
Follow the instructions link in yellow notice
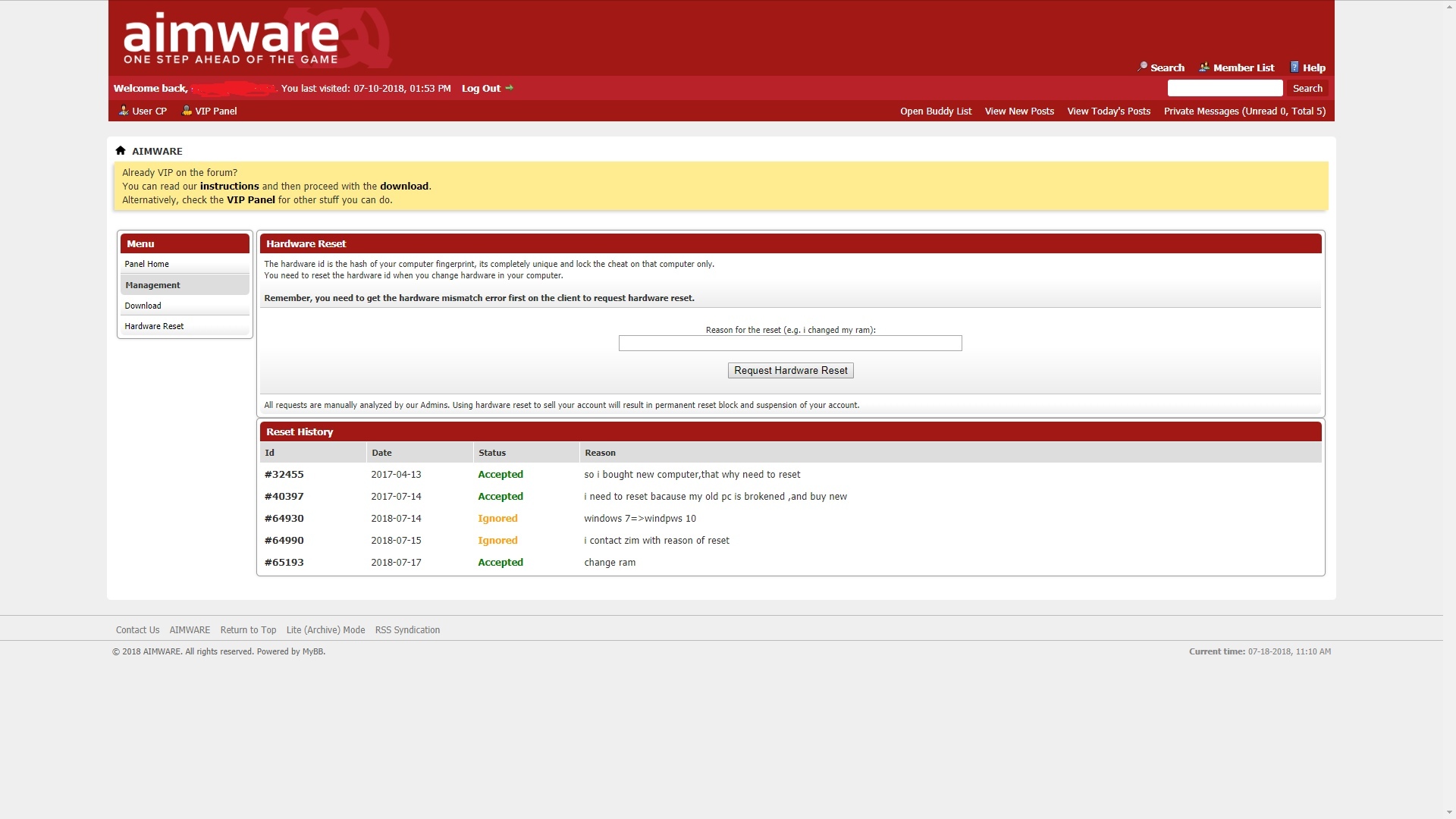coord(229,186)
